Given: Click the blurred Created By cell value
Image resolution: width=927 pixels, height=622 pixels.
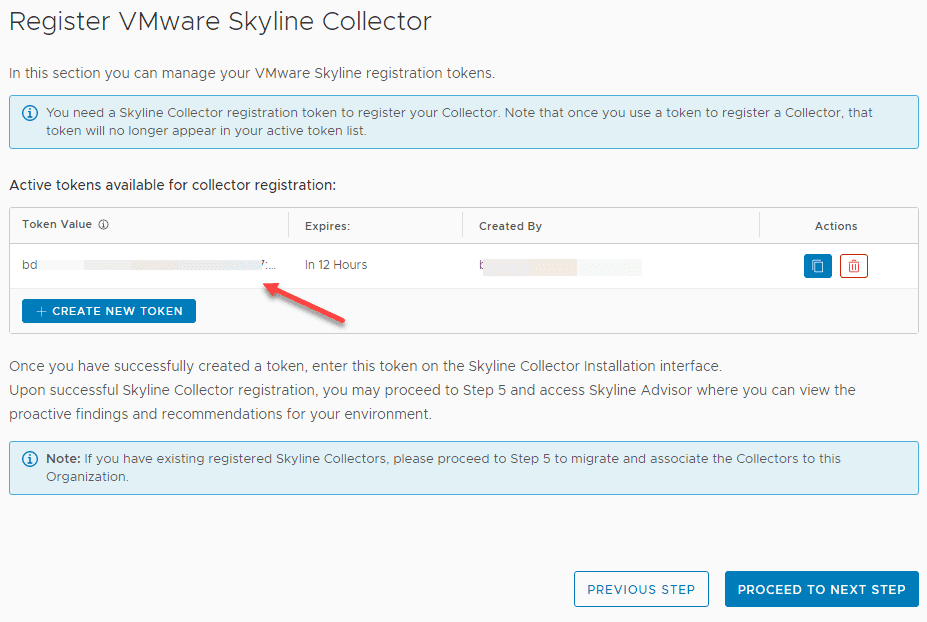Looking at the screenshot, I should coord(560,266).
